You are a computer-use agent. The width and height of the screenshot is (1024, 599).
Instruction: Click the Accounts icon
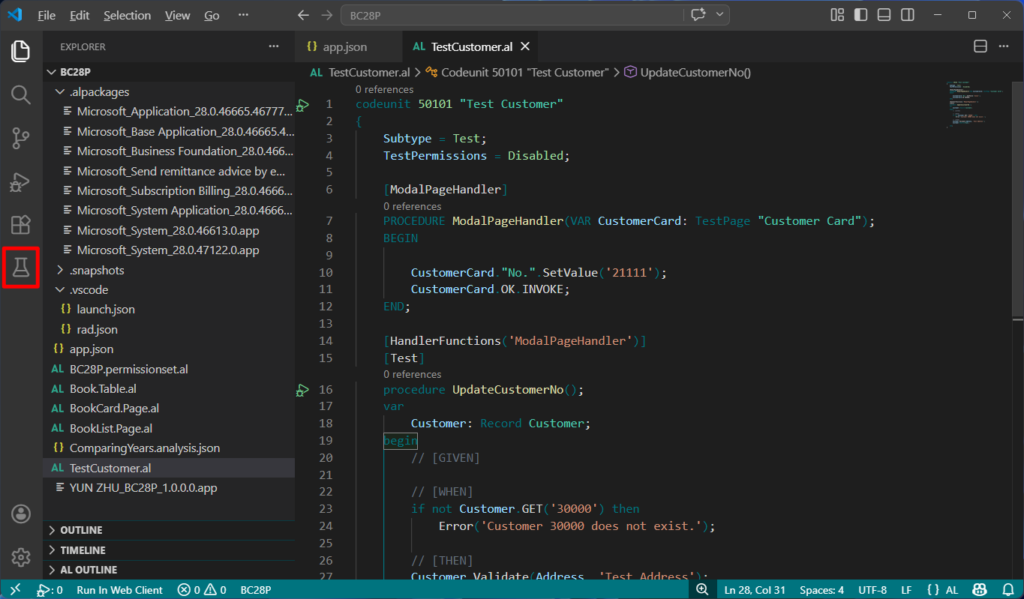(x=21, y=514)
